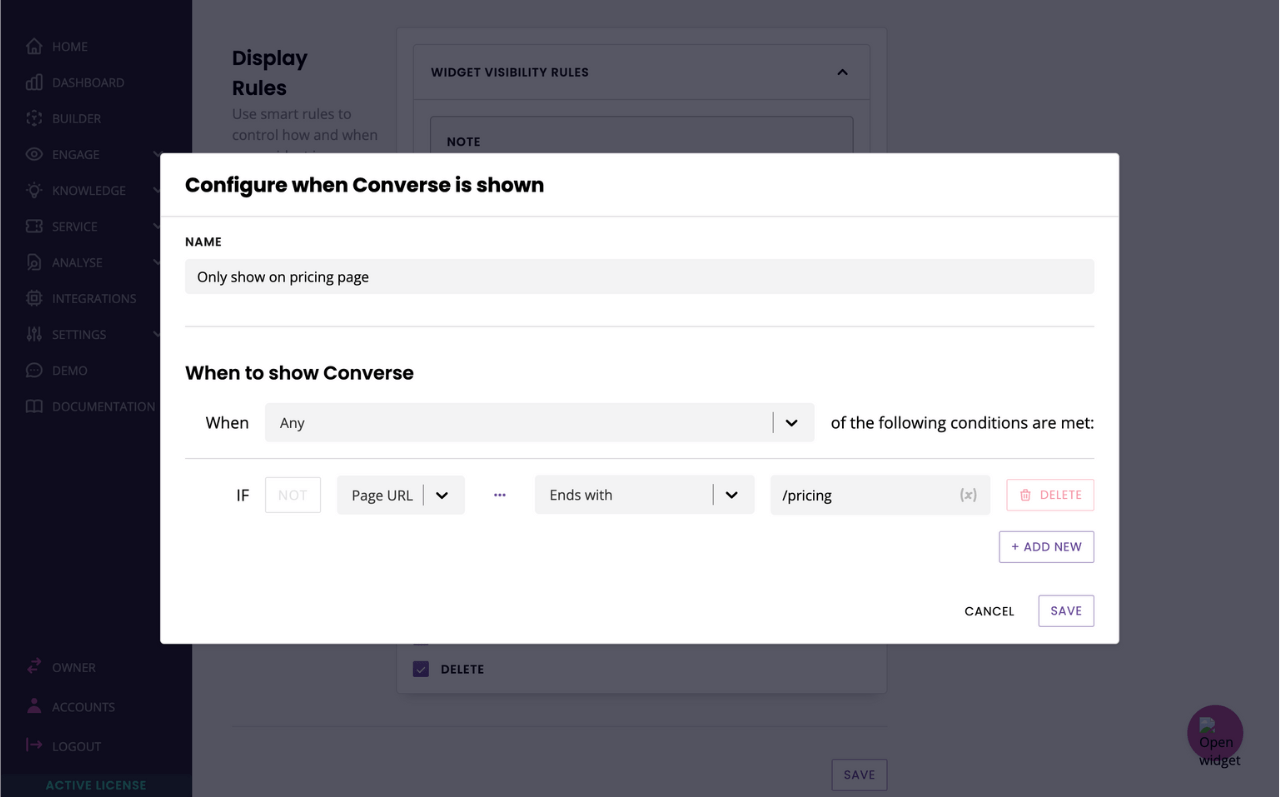
Task: Click the Documentation book icon
Action: coord(34,406)
